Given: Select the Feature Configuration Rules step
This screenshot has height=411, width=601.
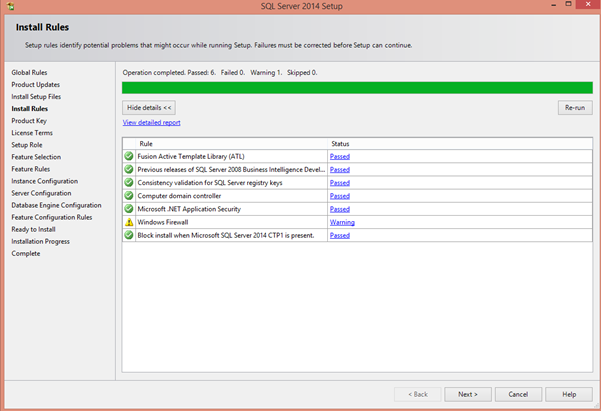Looking at the screenshot, I should 52,217.
